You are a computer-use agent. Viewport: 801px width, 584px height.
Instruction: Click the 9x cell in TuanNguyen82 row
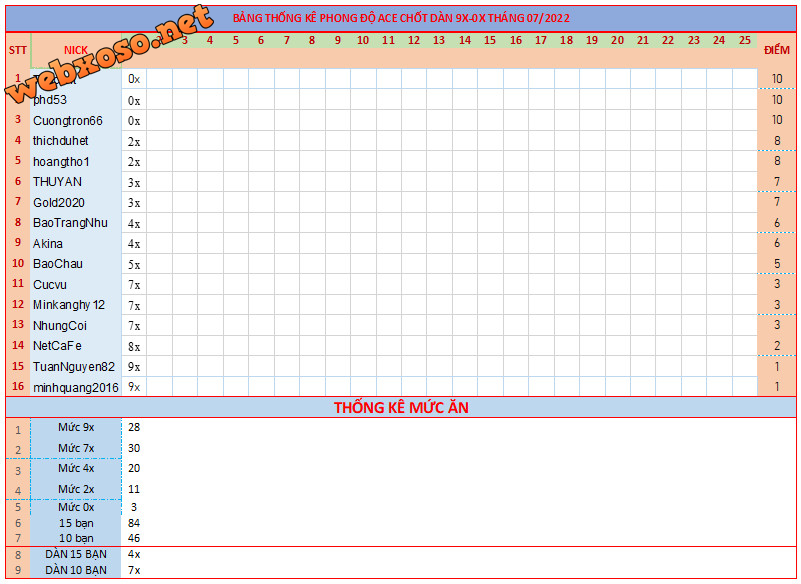tap(134, 367)
